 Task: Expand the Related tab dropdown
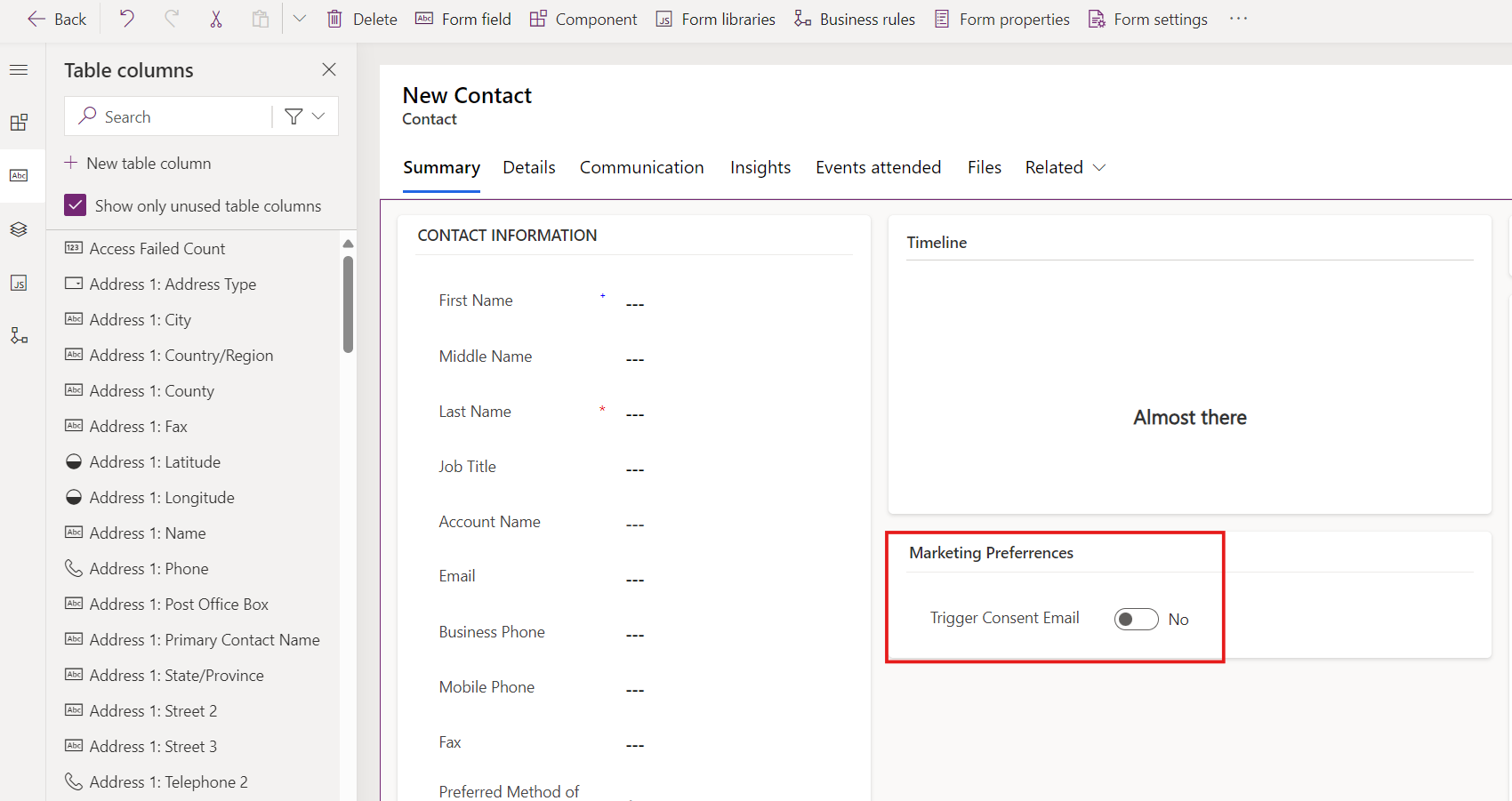pyautogui.click(x=1100, y=167)
